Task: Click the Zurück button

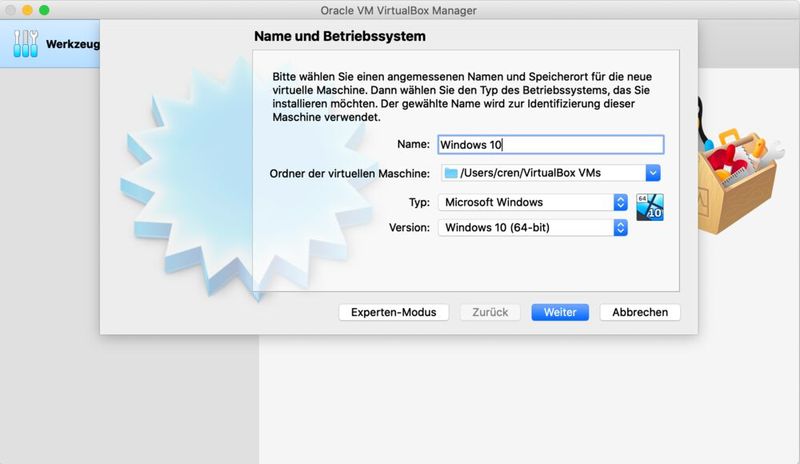Action: [x=490, y=312]
